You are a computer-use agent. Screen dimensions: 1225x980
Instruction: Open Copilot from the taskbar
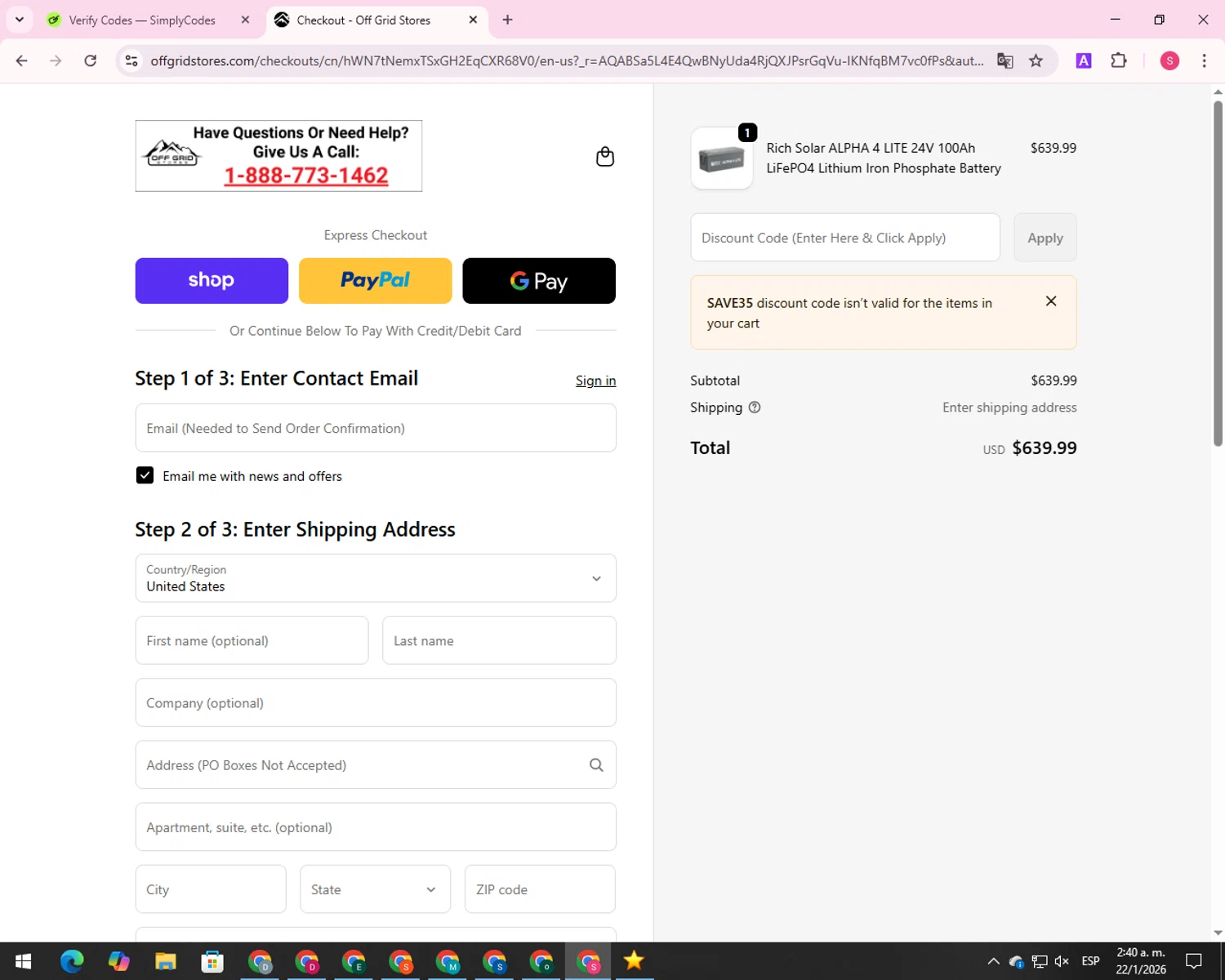tap(119, 961)
